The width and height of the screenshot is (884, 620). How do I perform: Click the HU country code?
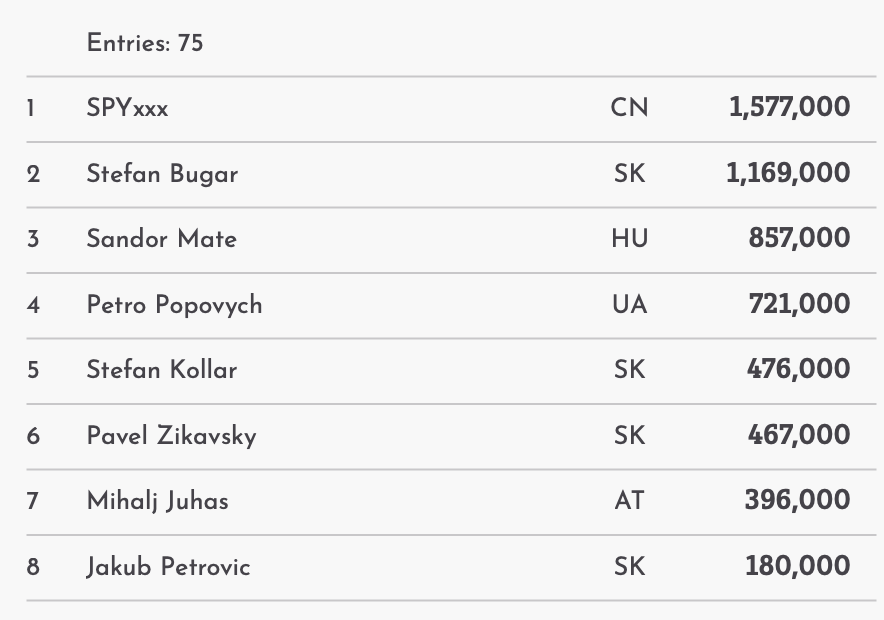click(x=629, y=239)
